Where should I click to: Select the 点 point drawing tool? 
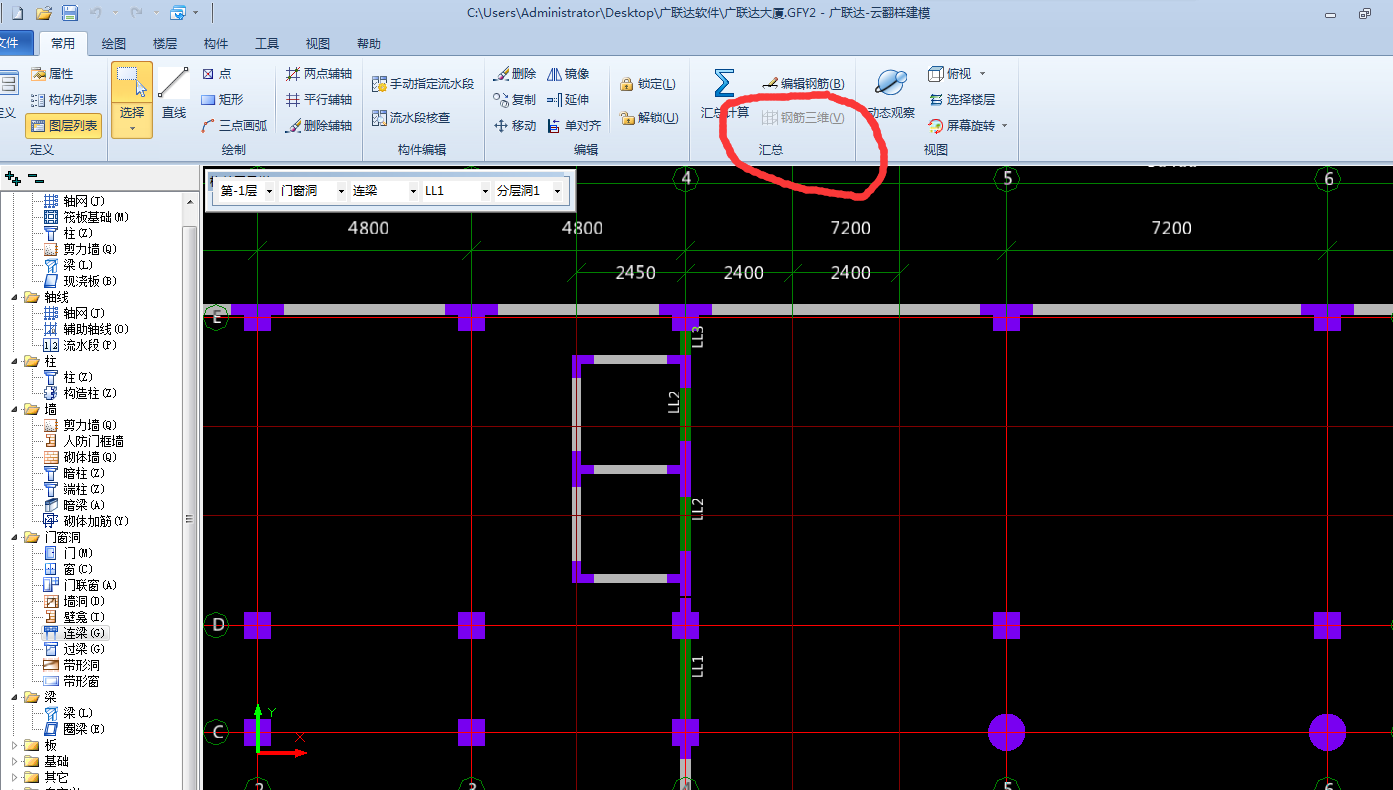[216, 74]
